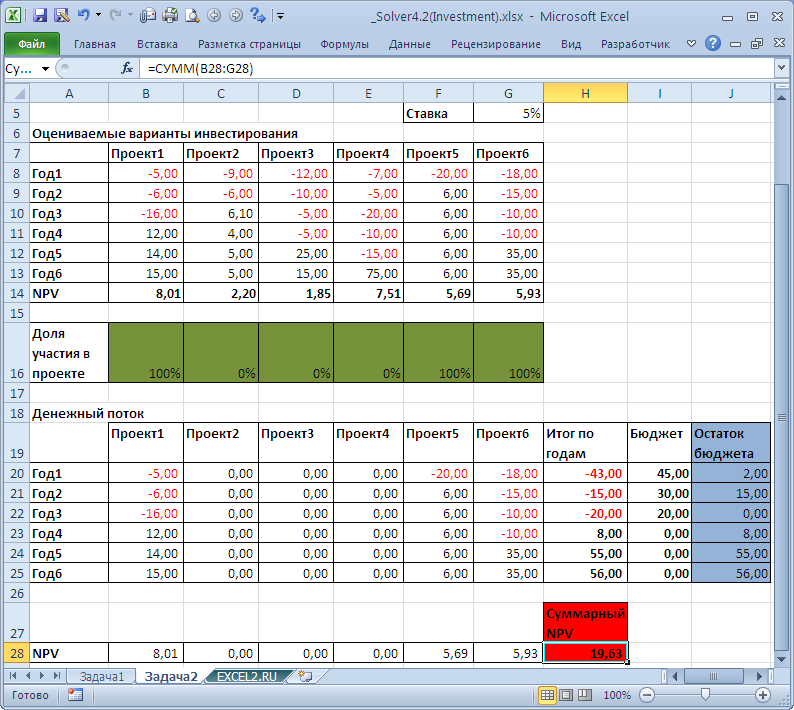This screenshot has width=794, height=710.
Task: Select the Остаток бюджета header cell
Action: click(731, 443)
